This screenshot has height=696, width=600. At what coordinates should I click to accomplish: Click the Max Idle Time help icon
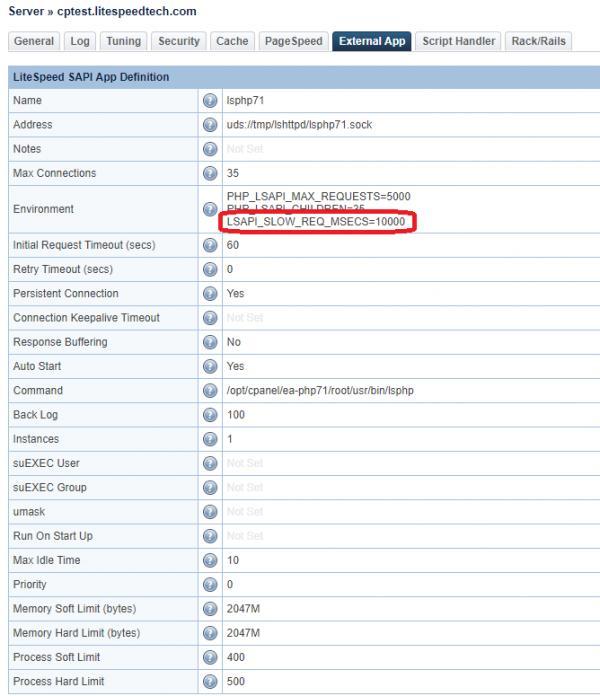tap(210, 560)
